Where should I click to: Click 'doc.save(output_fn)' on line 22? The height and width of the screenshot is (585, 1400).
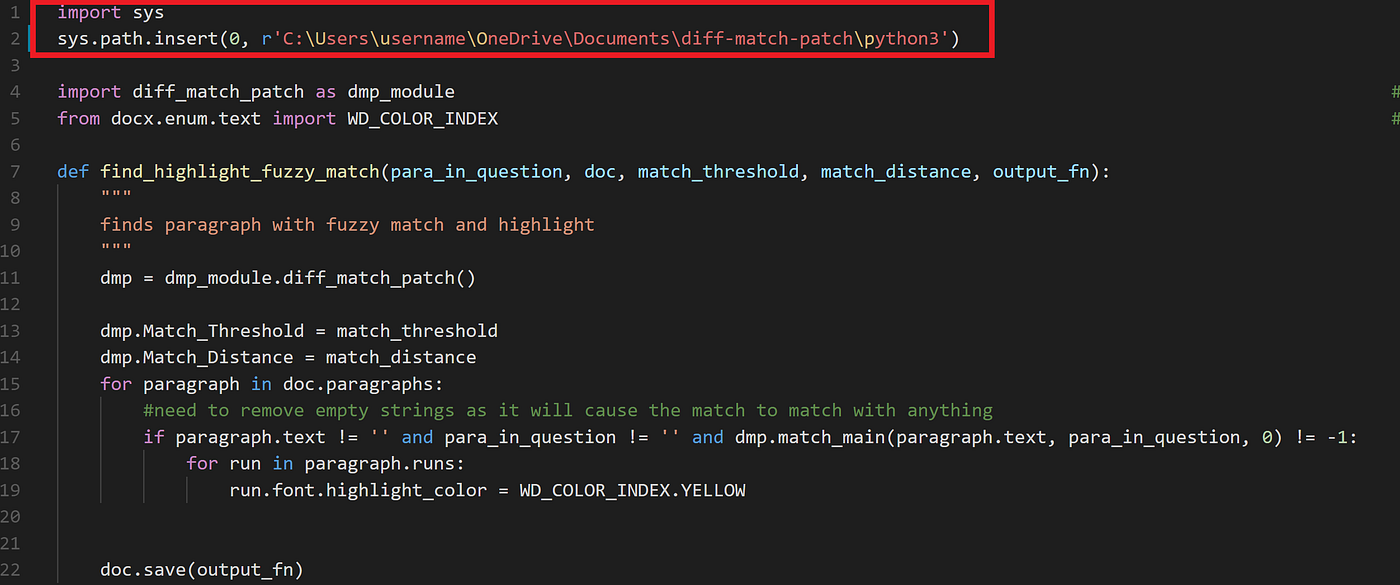200,569
